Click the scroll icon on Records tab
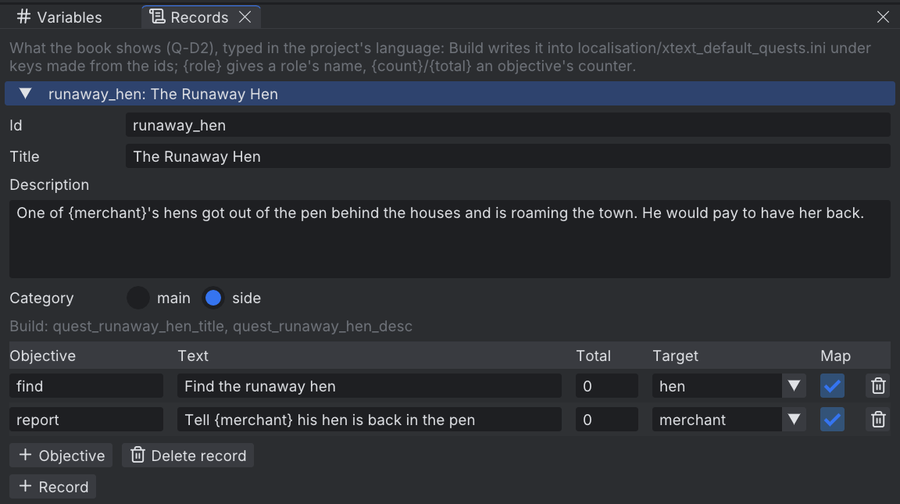 coord(157,17)
